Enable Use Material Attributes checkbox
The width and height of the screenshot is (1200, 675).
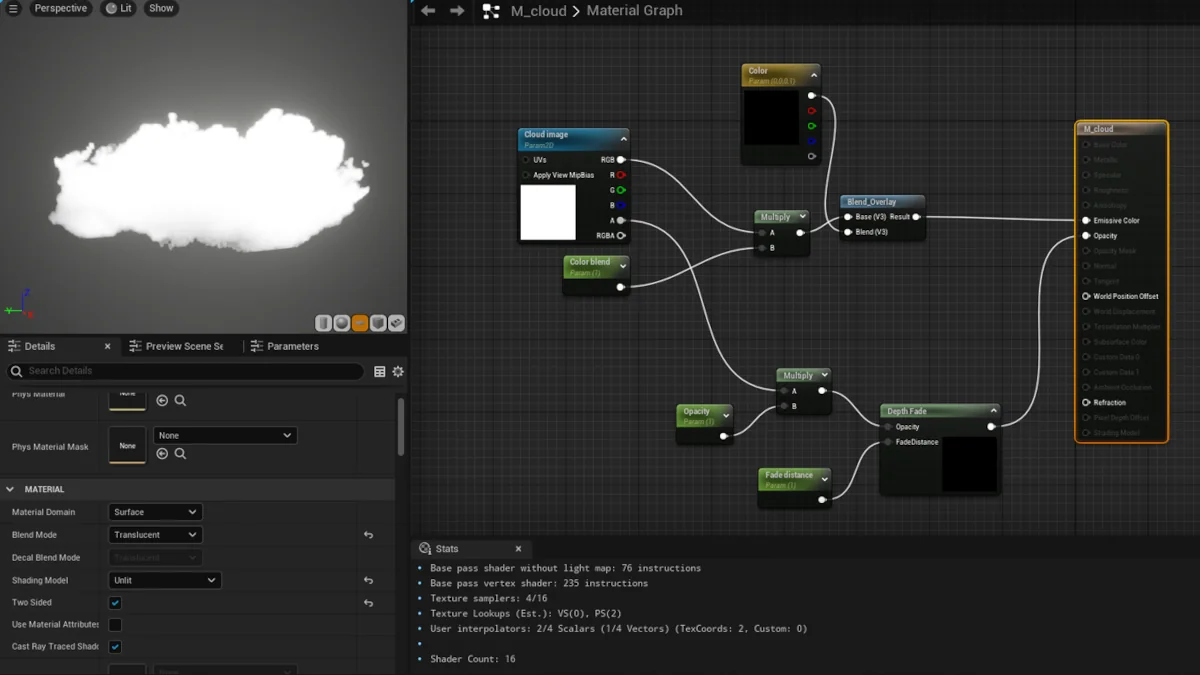pyautogui.click(x=115, y=625)
